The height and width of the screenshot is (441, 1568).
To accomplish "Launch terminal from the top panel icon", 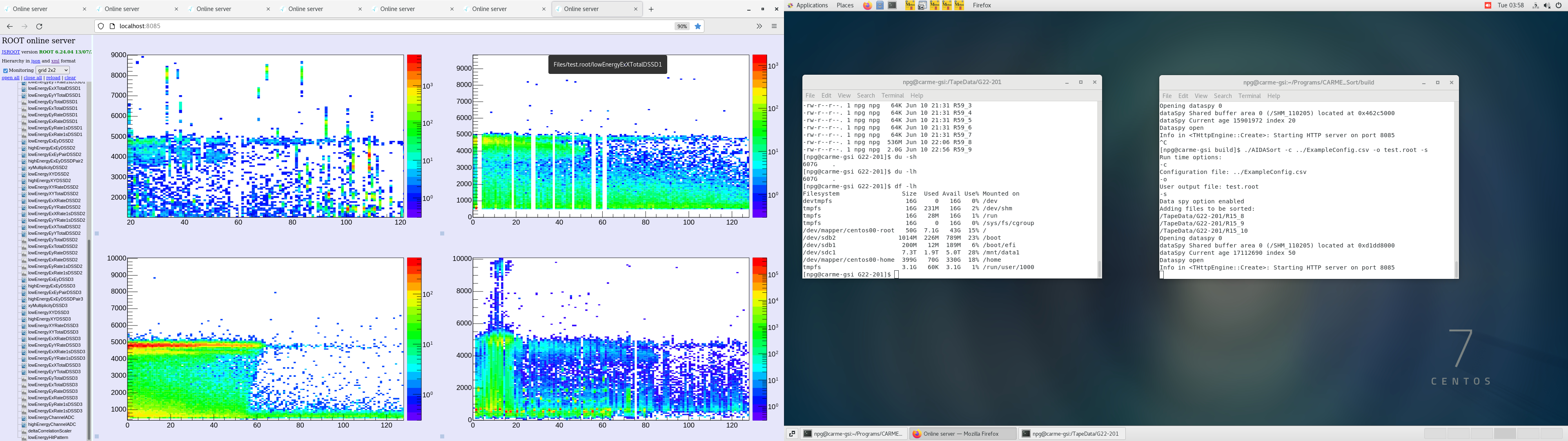I will [892, 5].
